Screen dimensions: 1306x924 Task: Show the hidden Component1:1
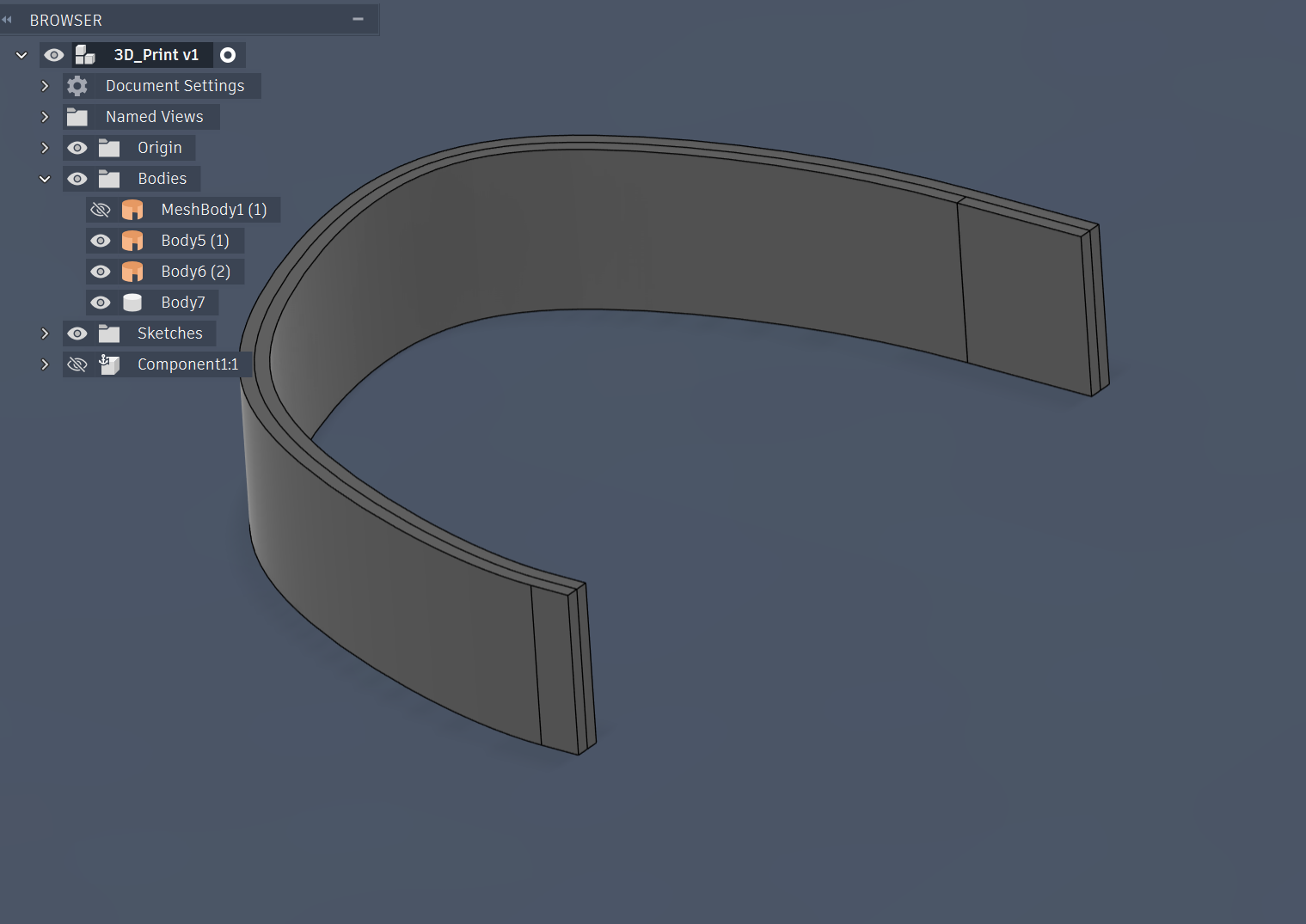coord(77,364)
